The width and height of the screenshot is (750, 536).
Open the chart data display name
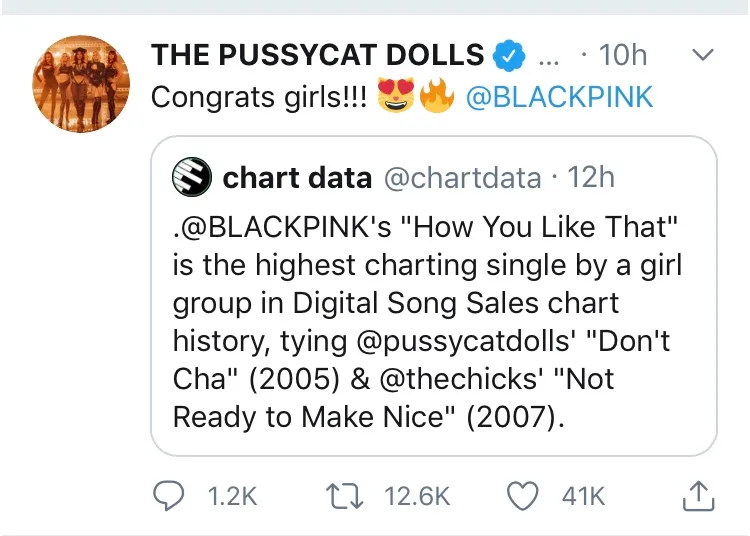coord(297,178)
